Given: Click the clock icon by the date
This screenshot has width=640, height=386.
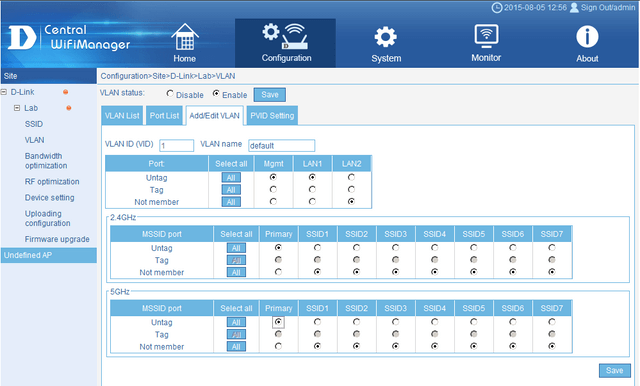Looking at the screenshot, I should pos(496,7).
